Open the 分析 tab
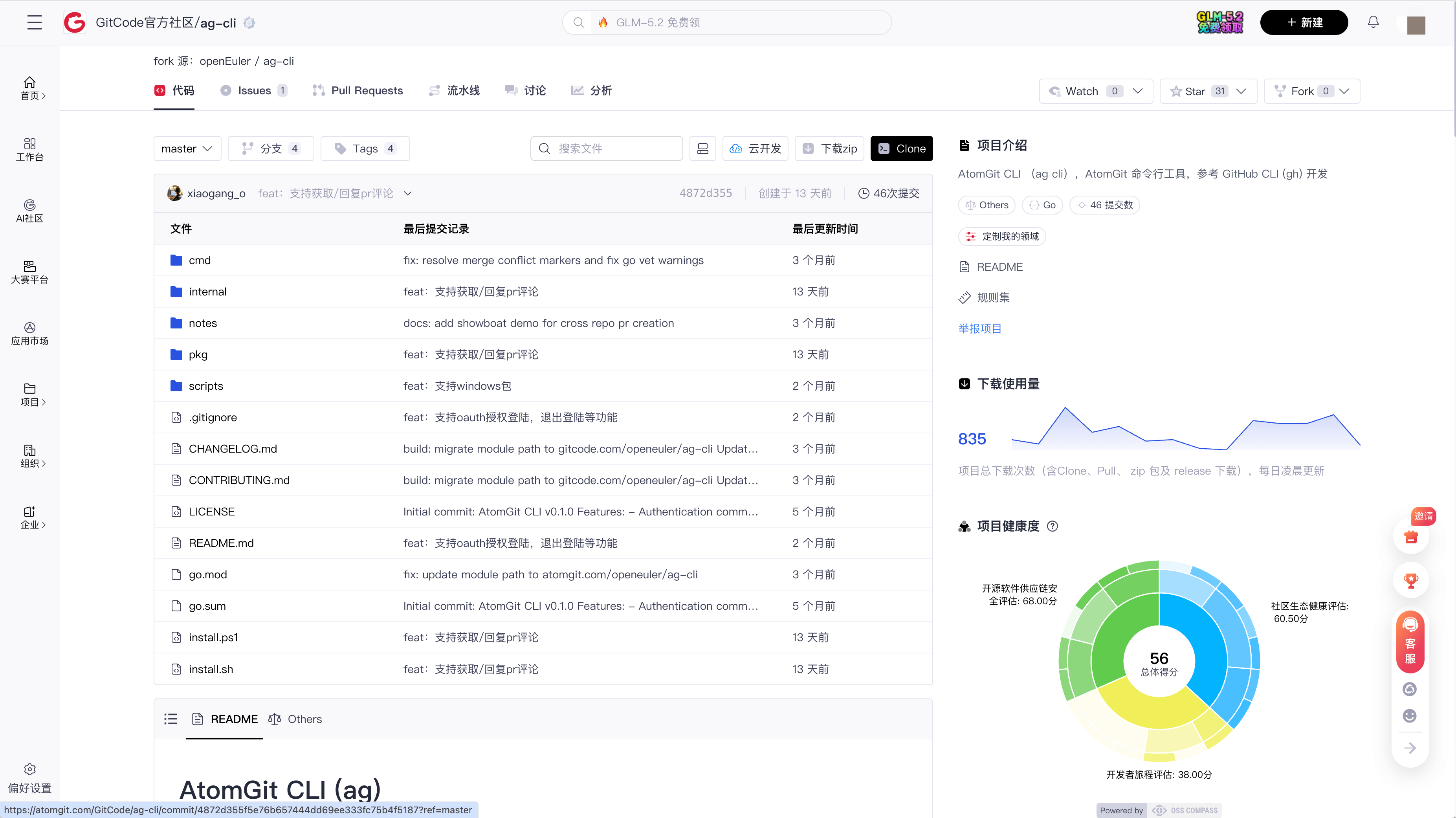 [x=591, y=90]
